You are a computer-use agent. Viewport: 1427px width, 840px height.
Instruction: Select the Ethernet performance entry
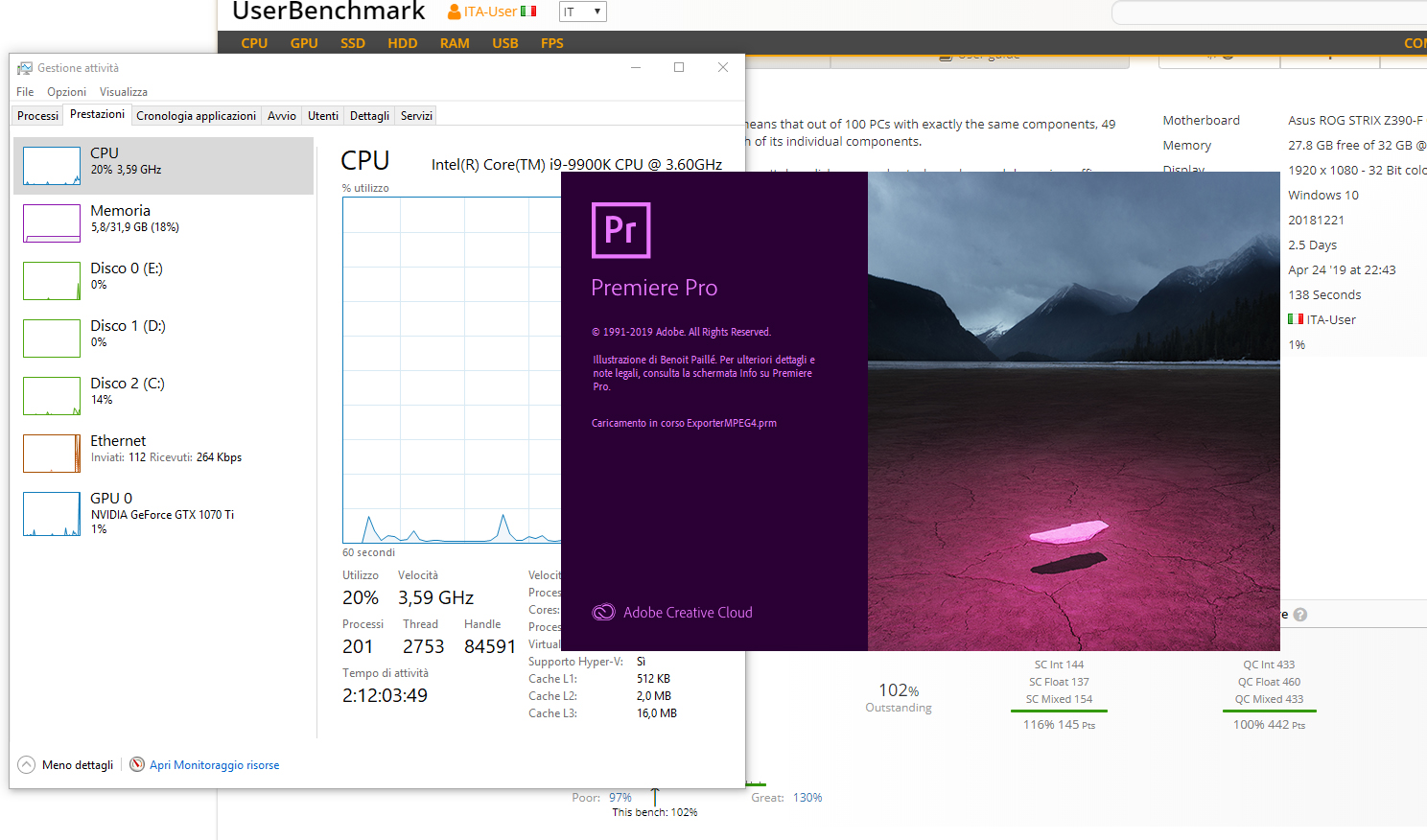coord(164,454)
